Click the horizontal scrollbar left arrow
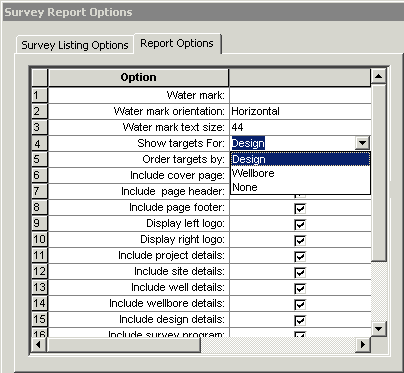The image size is (404, 373). 39,344
